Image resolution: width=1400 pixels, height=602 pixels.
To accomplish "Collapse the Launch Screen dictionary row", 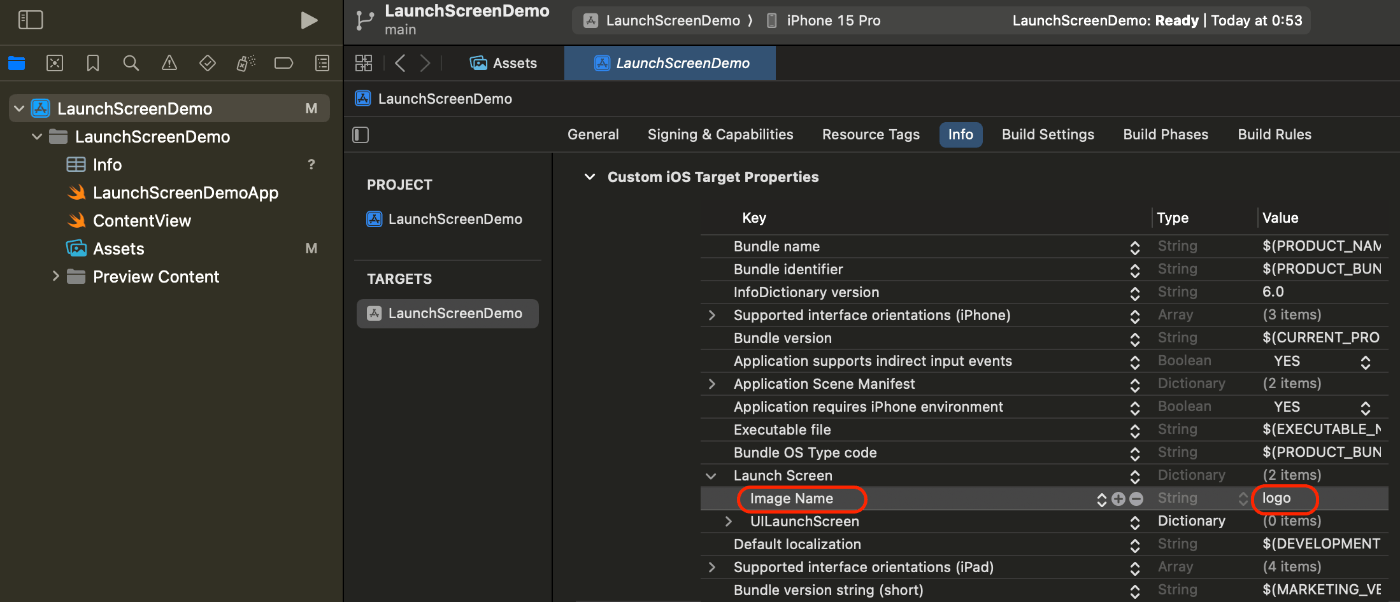I will pos(711,476).
